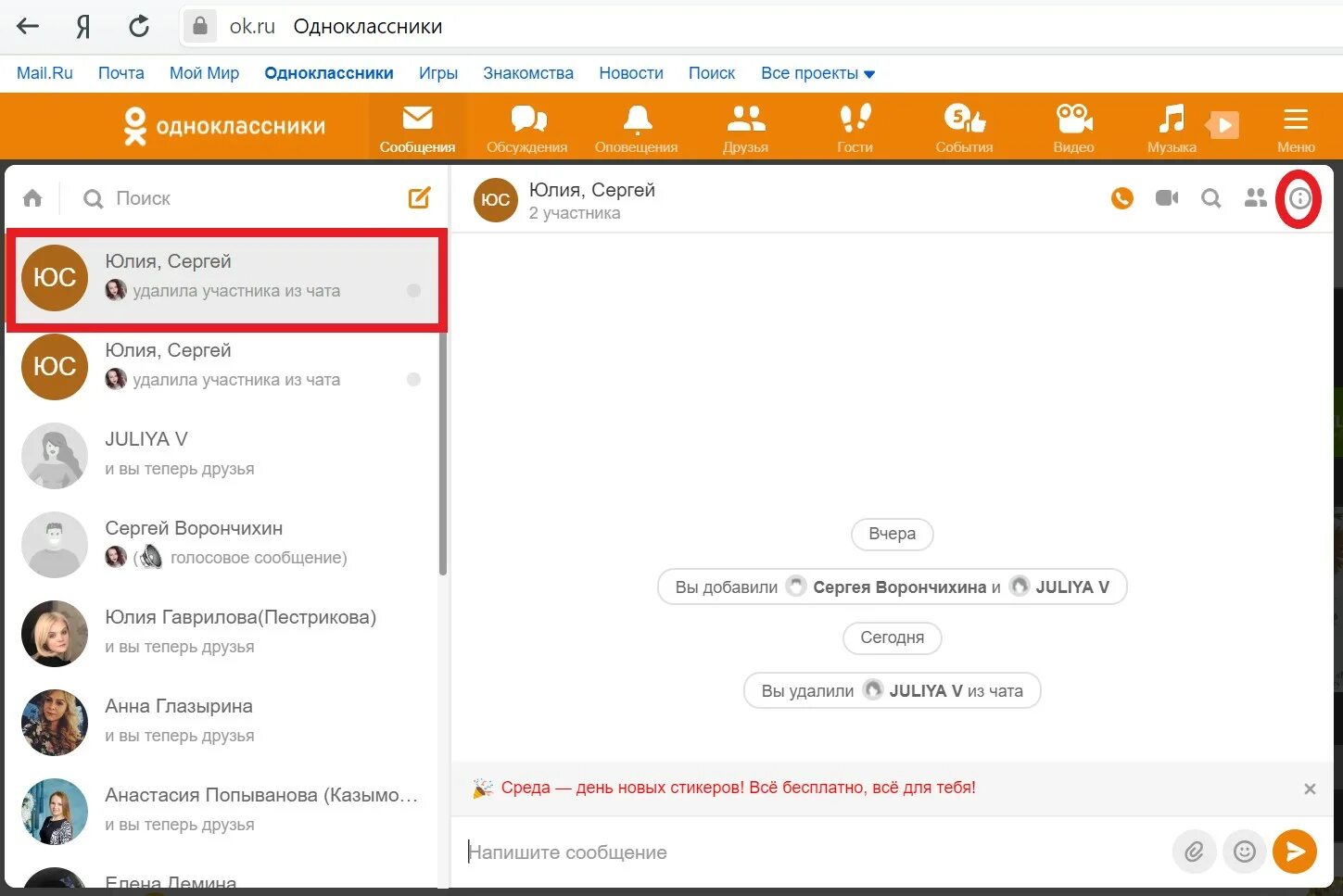Select the second Юлия, Сергей chat
The image size is (1343, 896).
[222, 366]
